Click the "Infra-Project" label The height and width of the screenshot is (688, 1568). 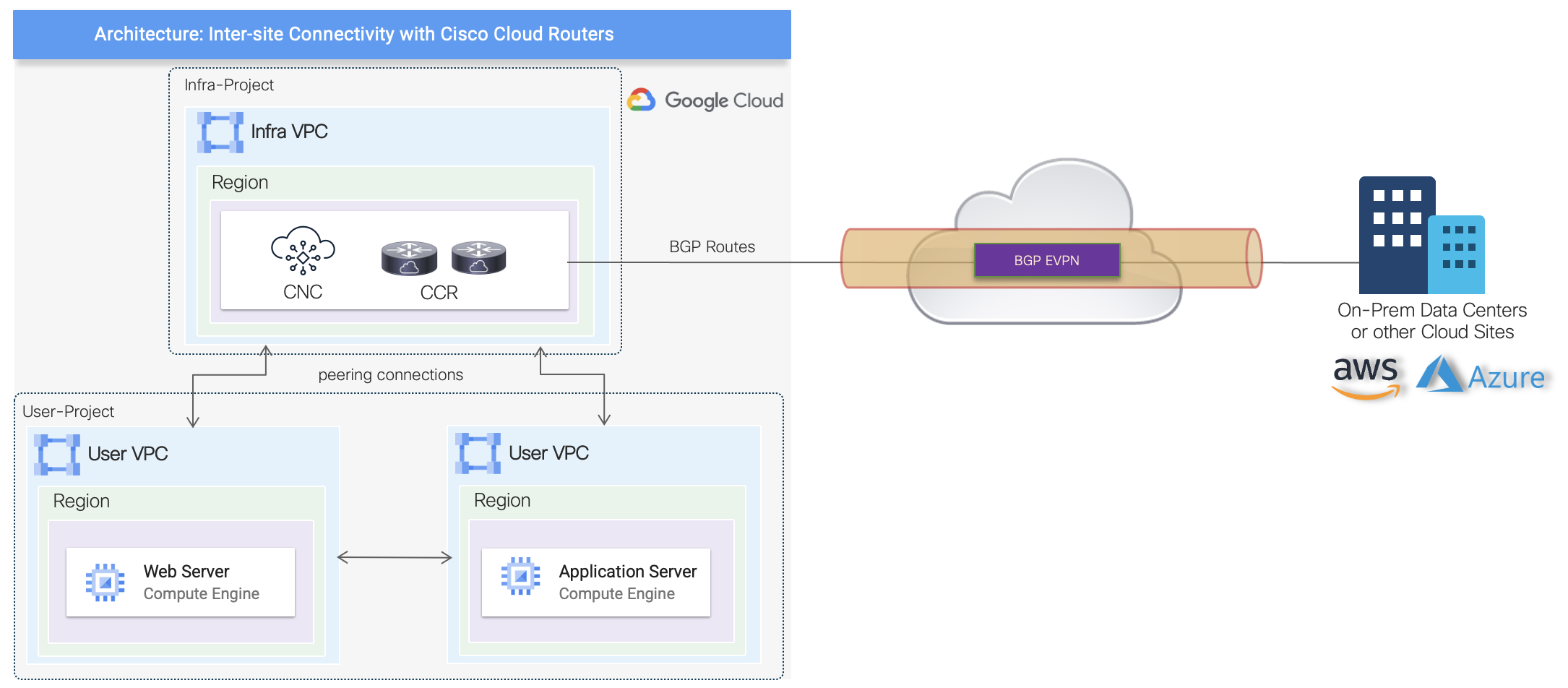[228, 85]
